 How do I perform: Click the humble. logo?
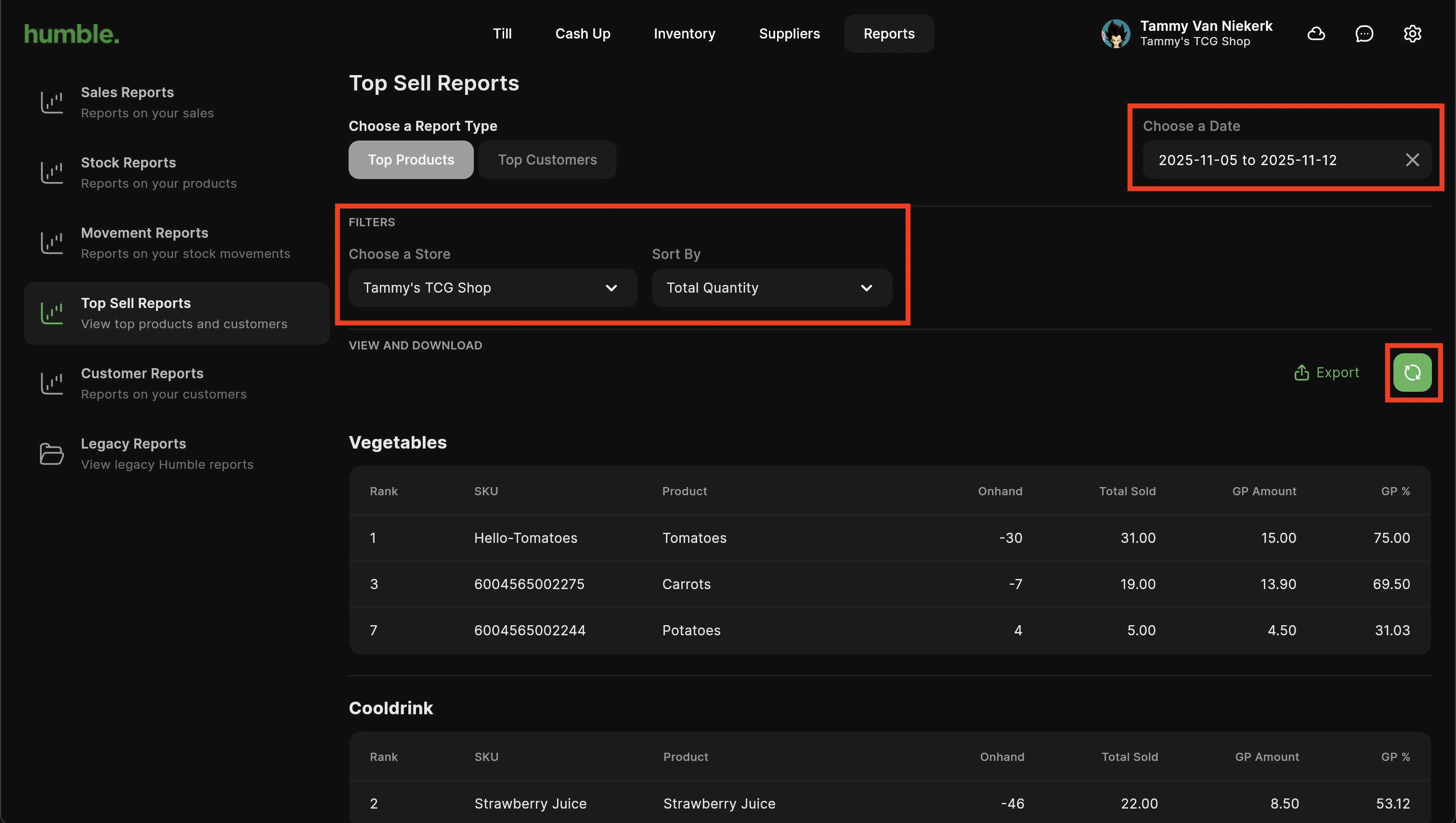click(x=72, y=34)
